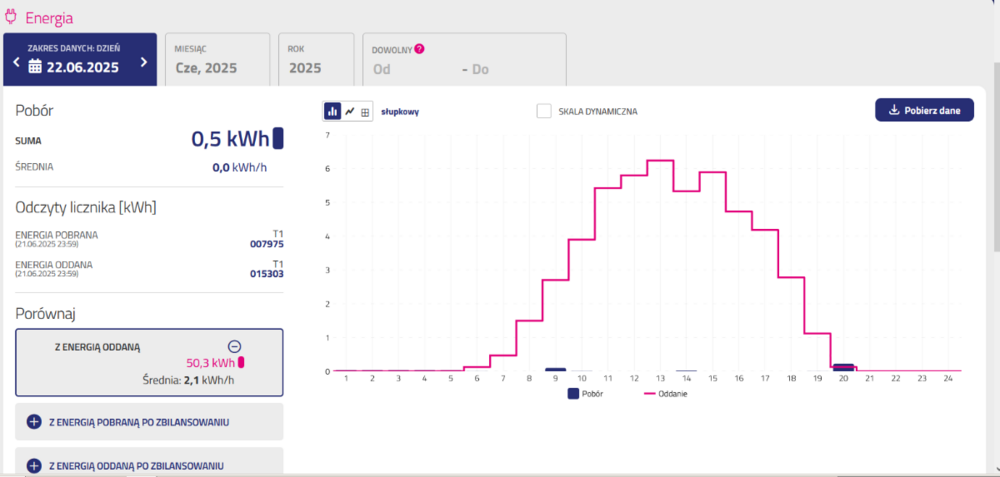
Task: Click Pobierz dane button
Action: point(924,110)
